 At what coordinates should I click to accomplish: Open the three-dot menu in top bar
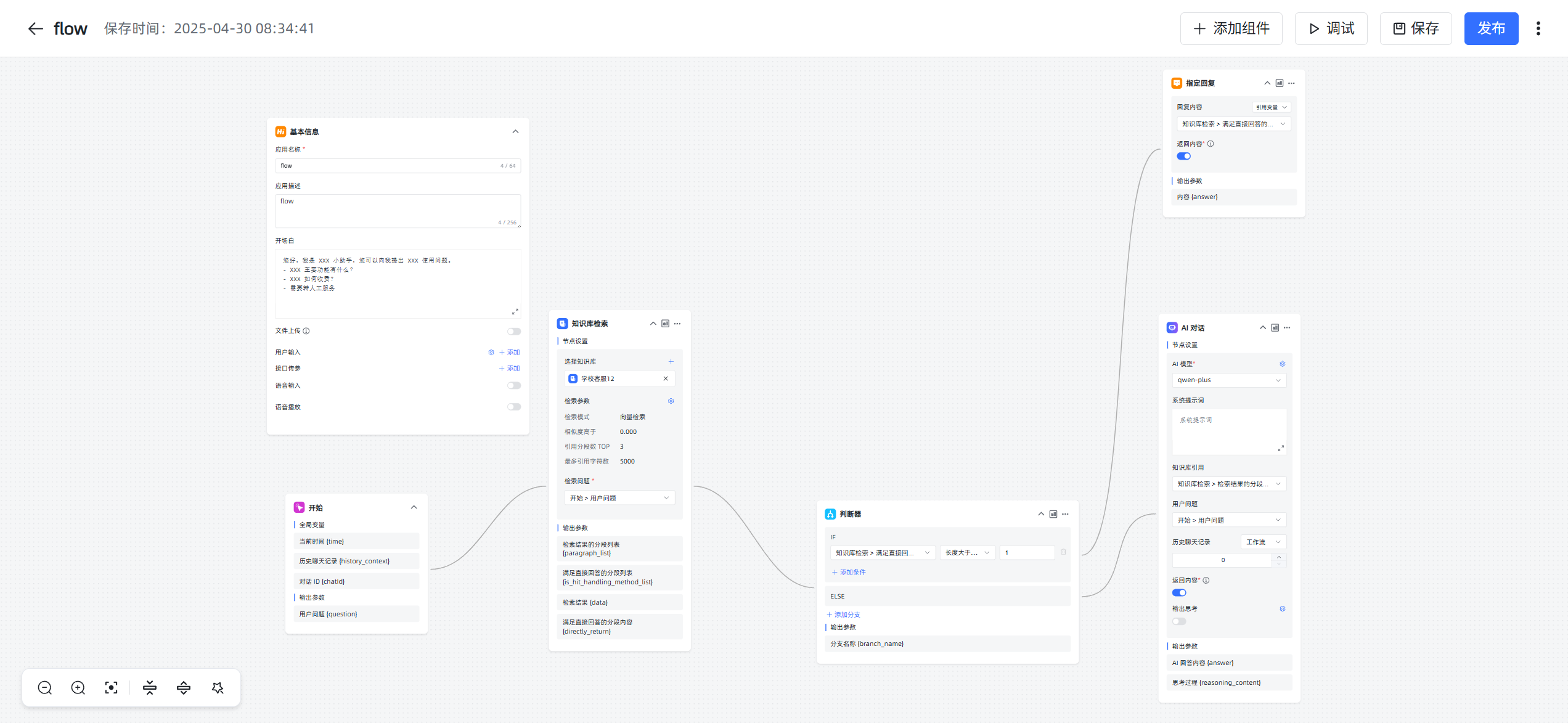pyautogui.click(x=1538, y=29)
